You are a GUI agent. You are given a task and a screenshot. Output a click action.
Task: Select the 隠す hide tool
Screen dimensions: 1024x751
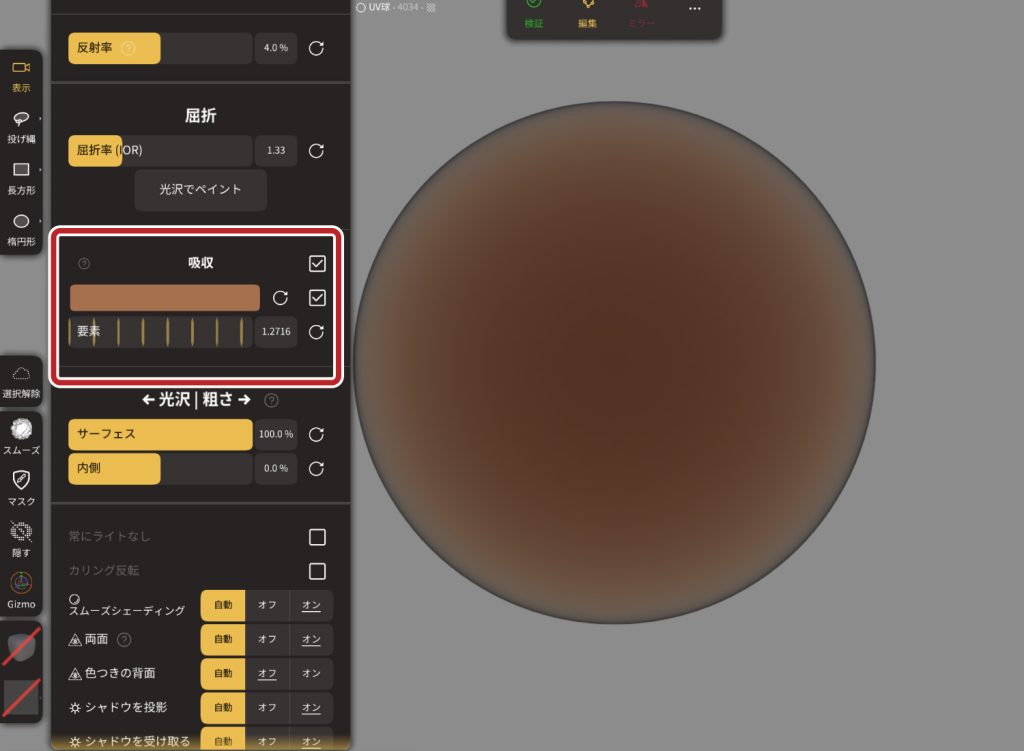(21, 537)
